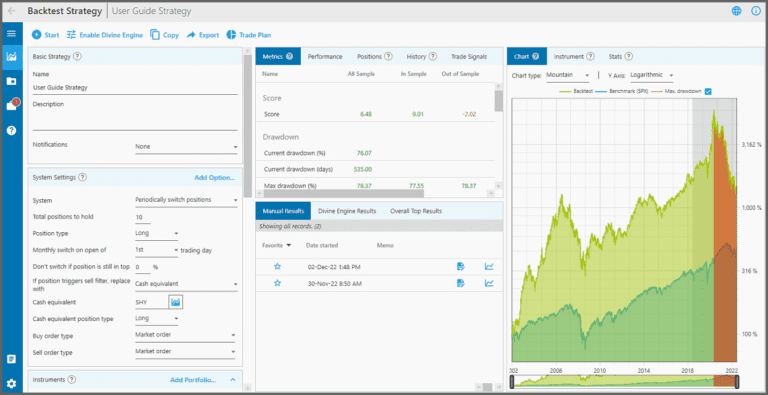Switch to Divine Engine Results tab

coord(347,211)
